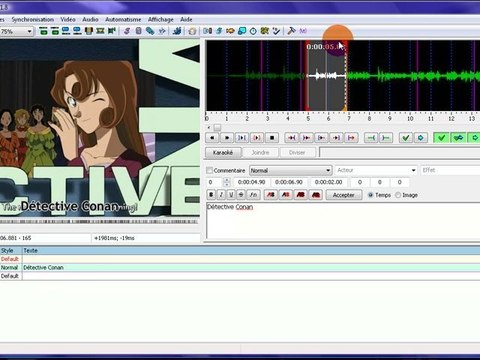480x360 pixels.
Task: Open the Synchronisation menu
Action: click(33, 19)
